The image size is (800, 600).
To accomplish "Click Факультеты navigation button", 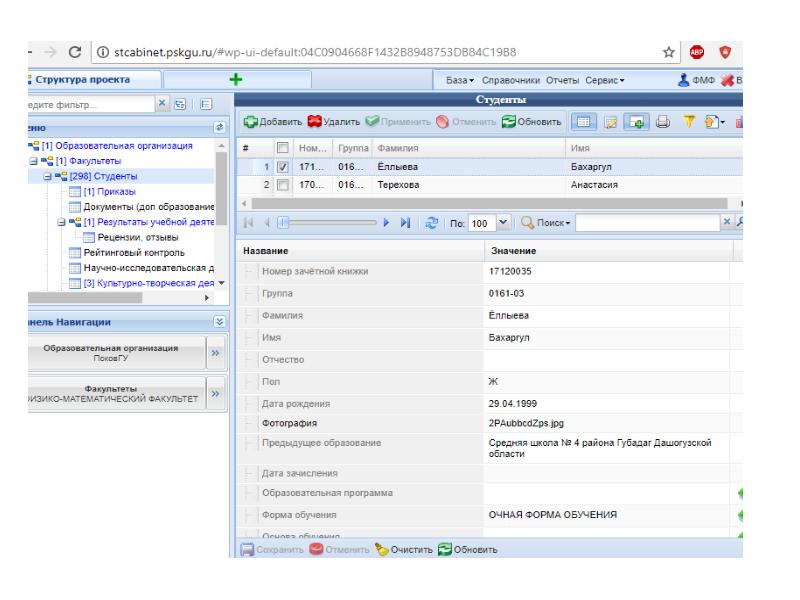I will click(116, 393).
